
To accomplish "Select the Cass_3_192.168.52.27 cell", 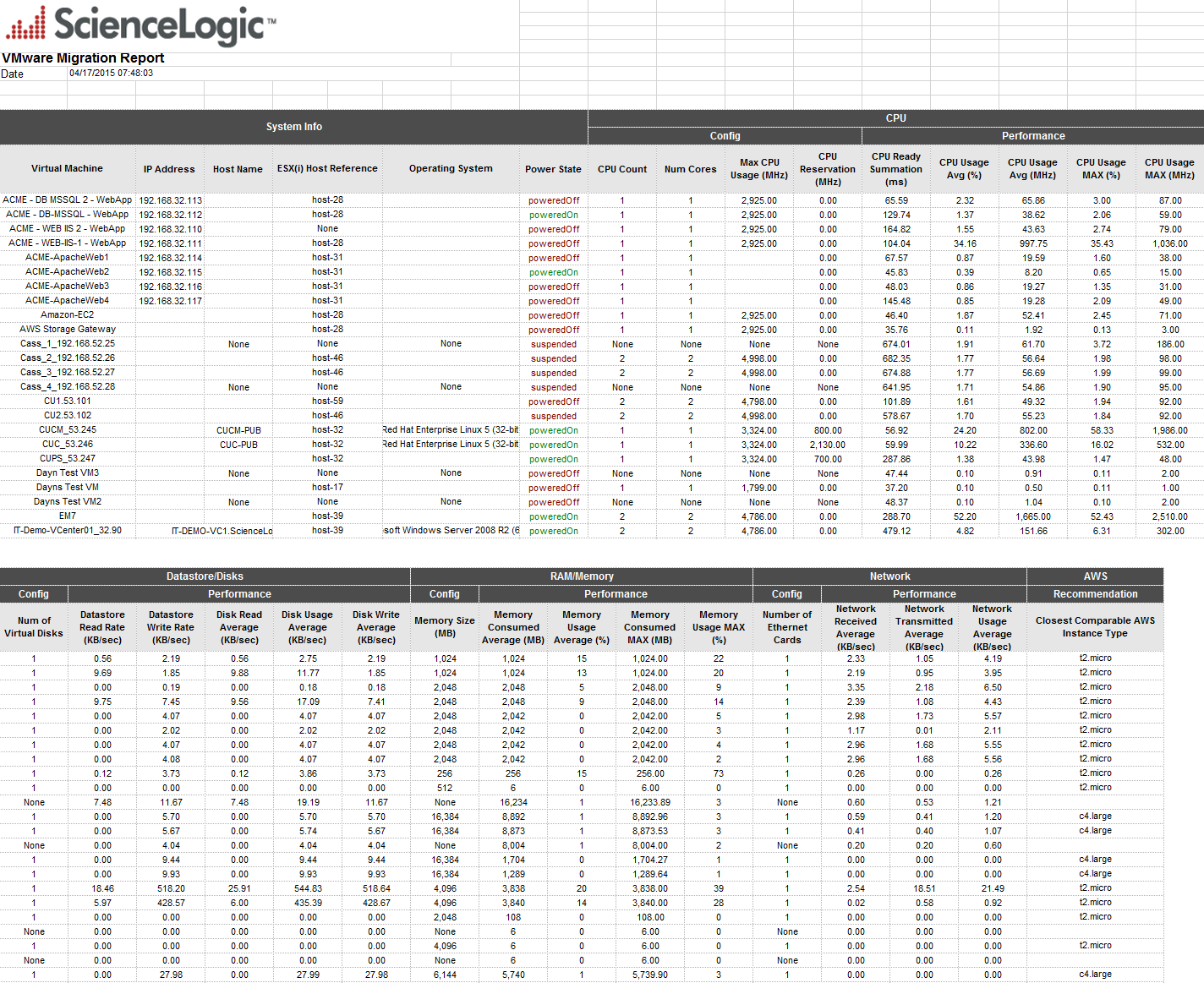I will (x=68, y=373).
